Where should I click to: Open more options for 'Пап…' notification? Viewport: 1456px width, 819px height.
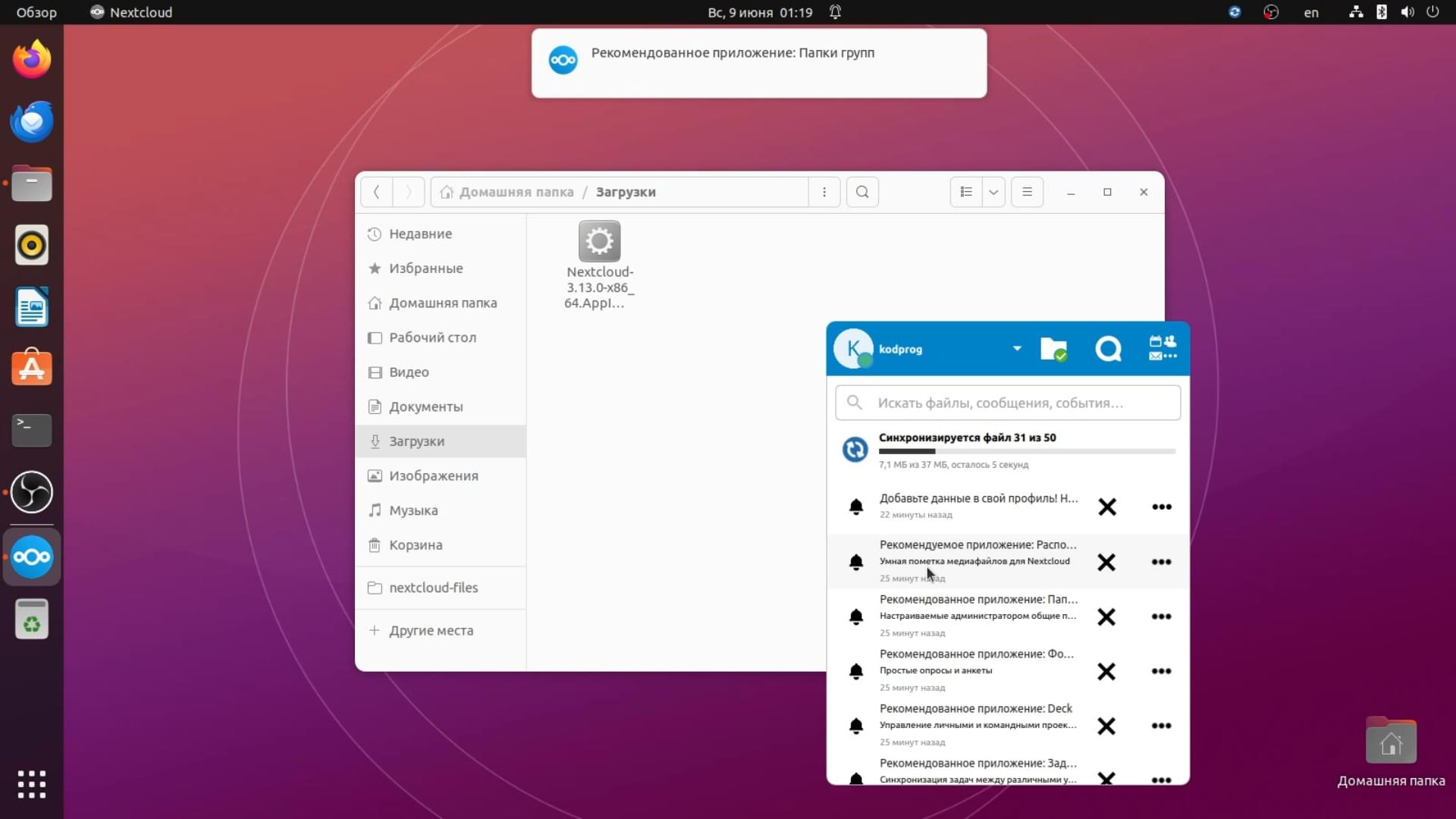click(x=1162, y=617)
